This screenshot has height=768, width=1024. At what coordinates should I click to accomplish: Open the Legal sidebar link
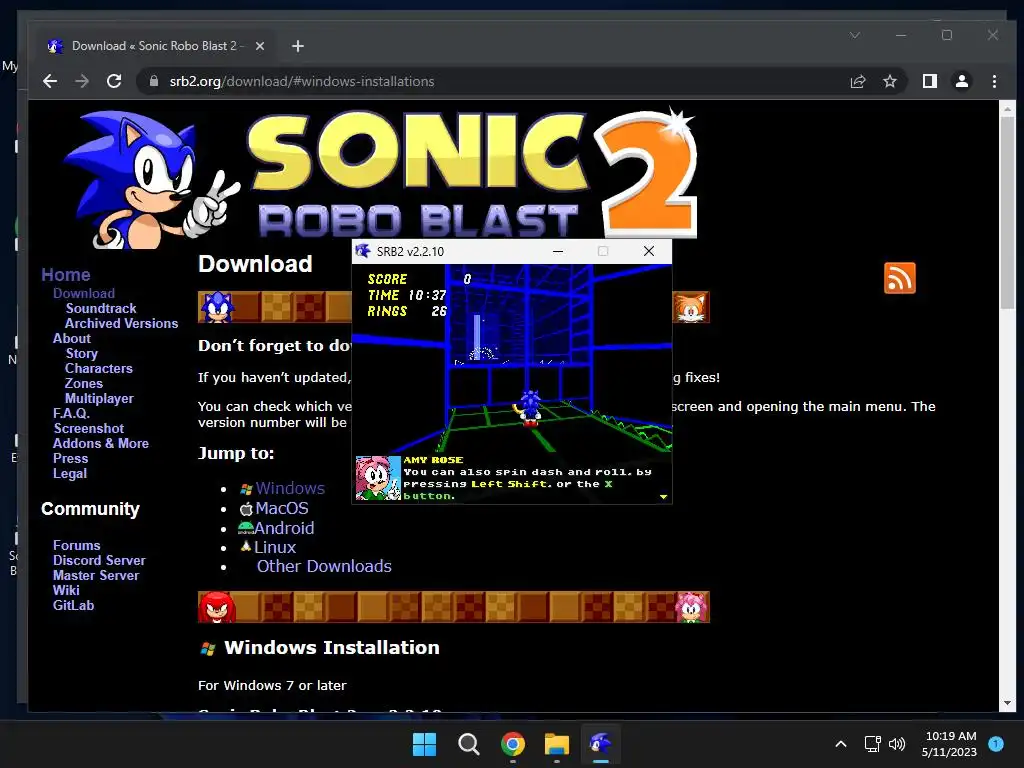coord(70,473)
